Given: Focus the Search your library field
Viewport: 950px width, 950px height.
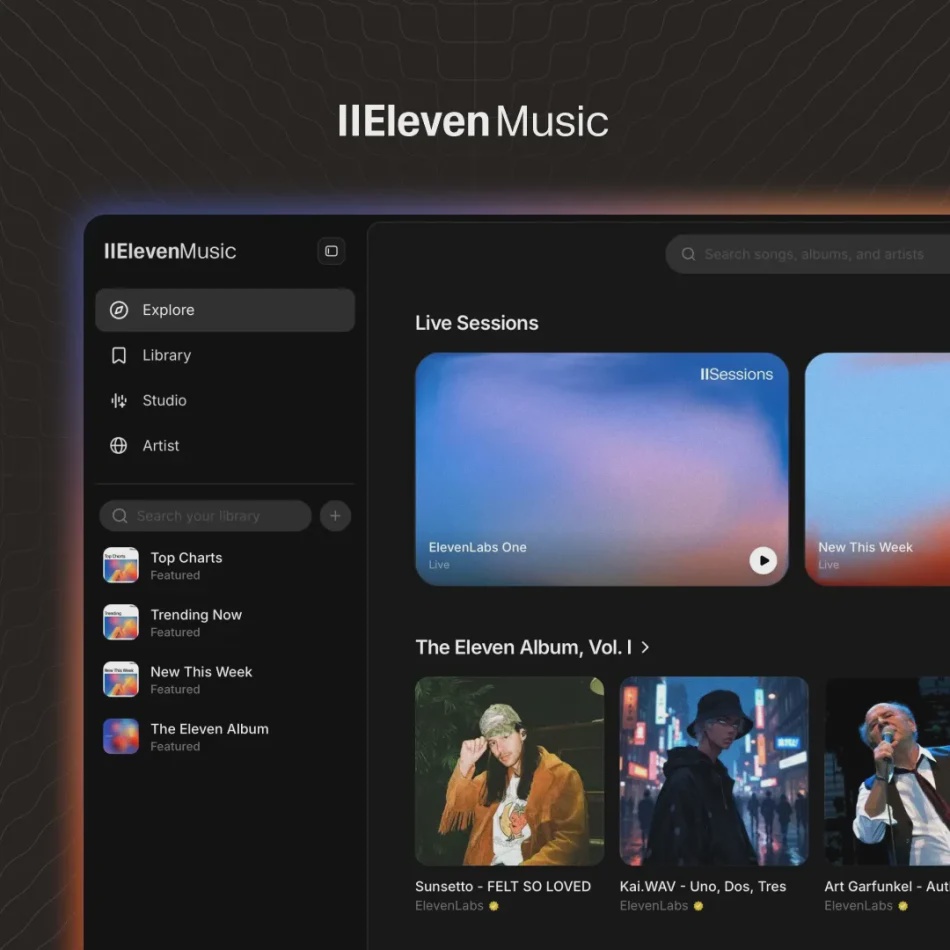Looking at the screenshot, I should pos(205,516).
